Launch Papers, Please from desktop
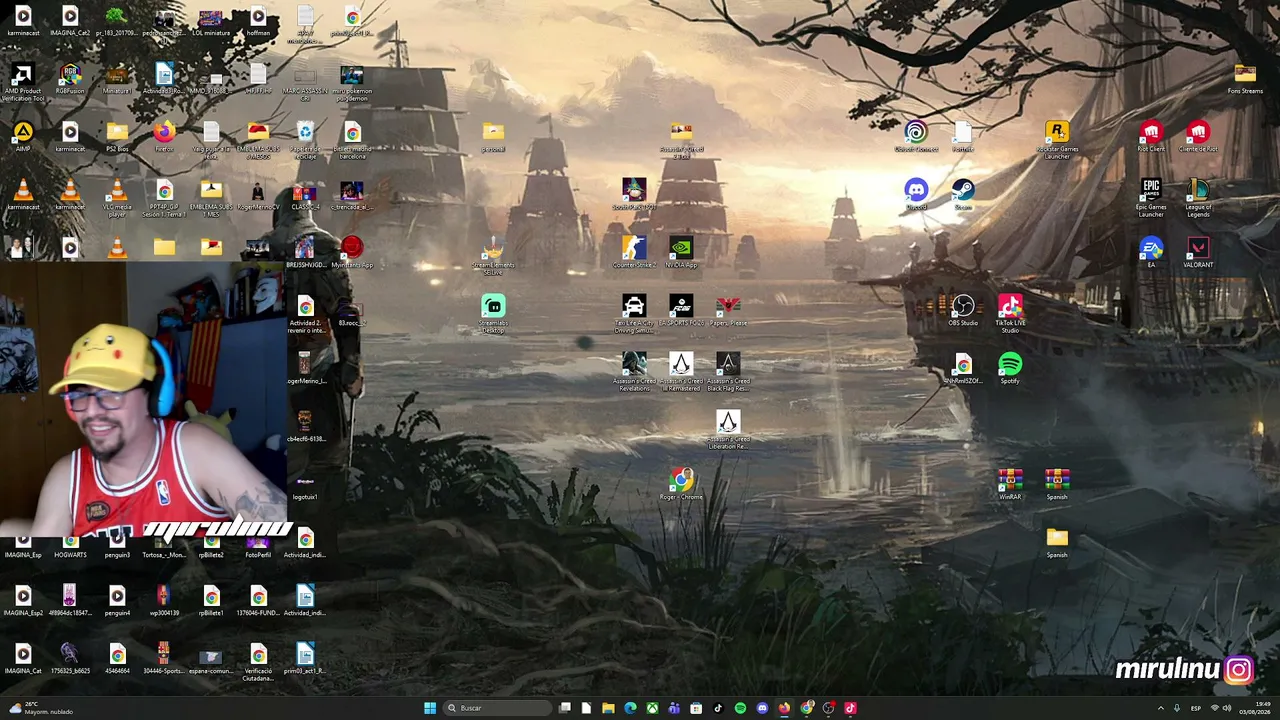Image resolution: width=1280 pixels, height=720 pixels. tap(728, 312)
